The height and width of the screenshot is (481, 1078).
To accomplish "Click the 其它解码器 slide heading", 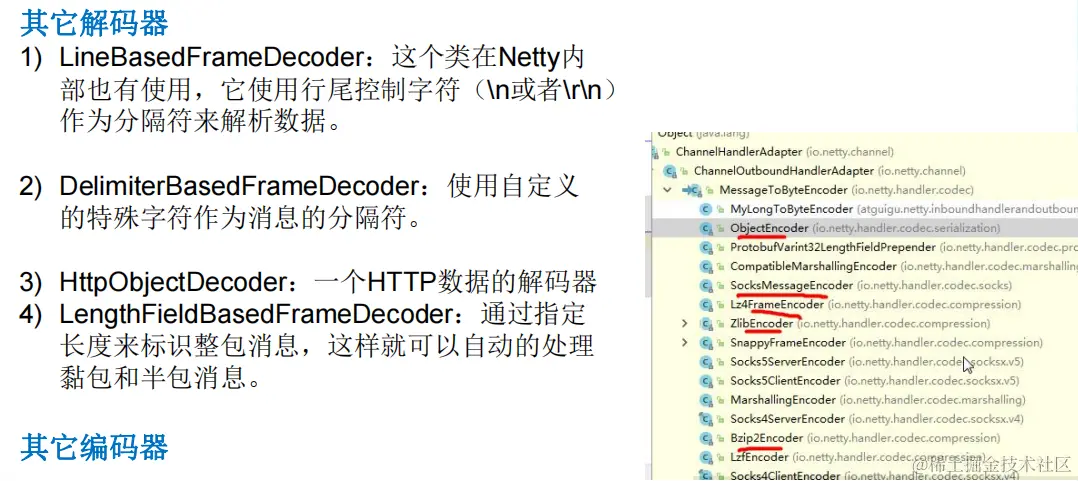I will click(94, 25).
